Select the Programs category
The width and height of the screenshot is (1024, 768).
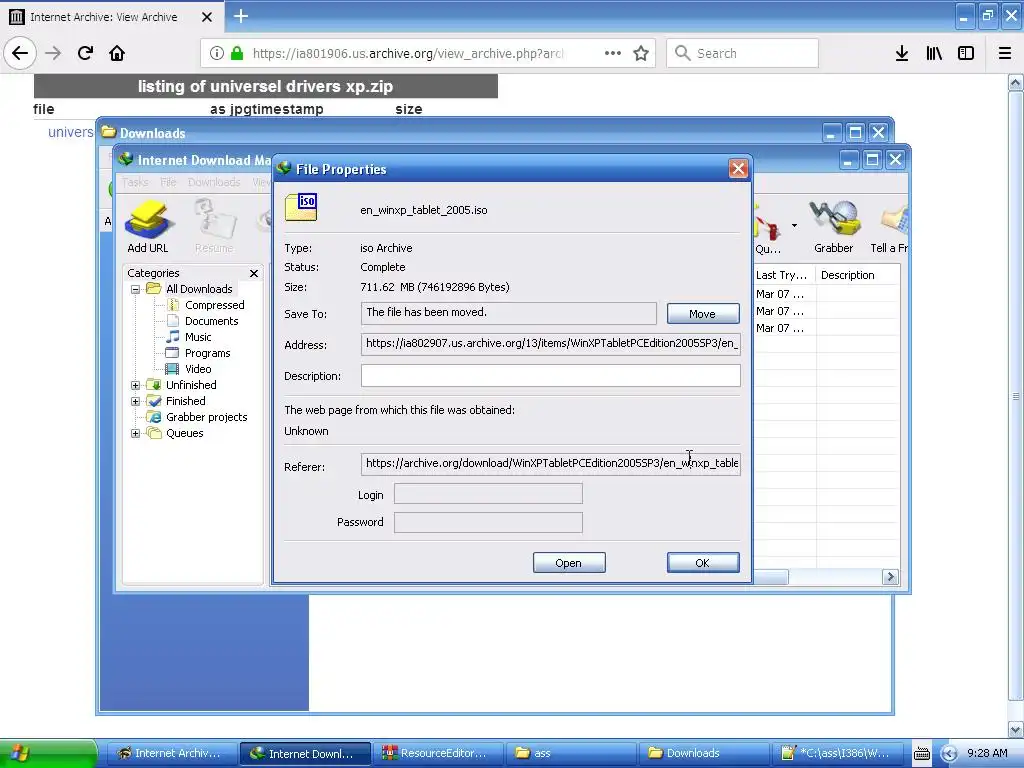[x=207, y=353]
